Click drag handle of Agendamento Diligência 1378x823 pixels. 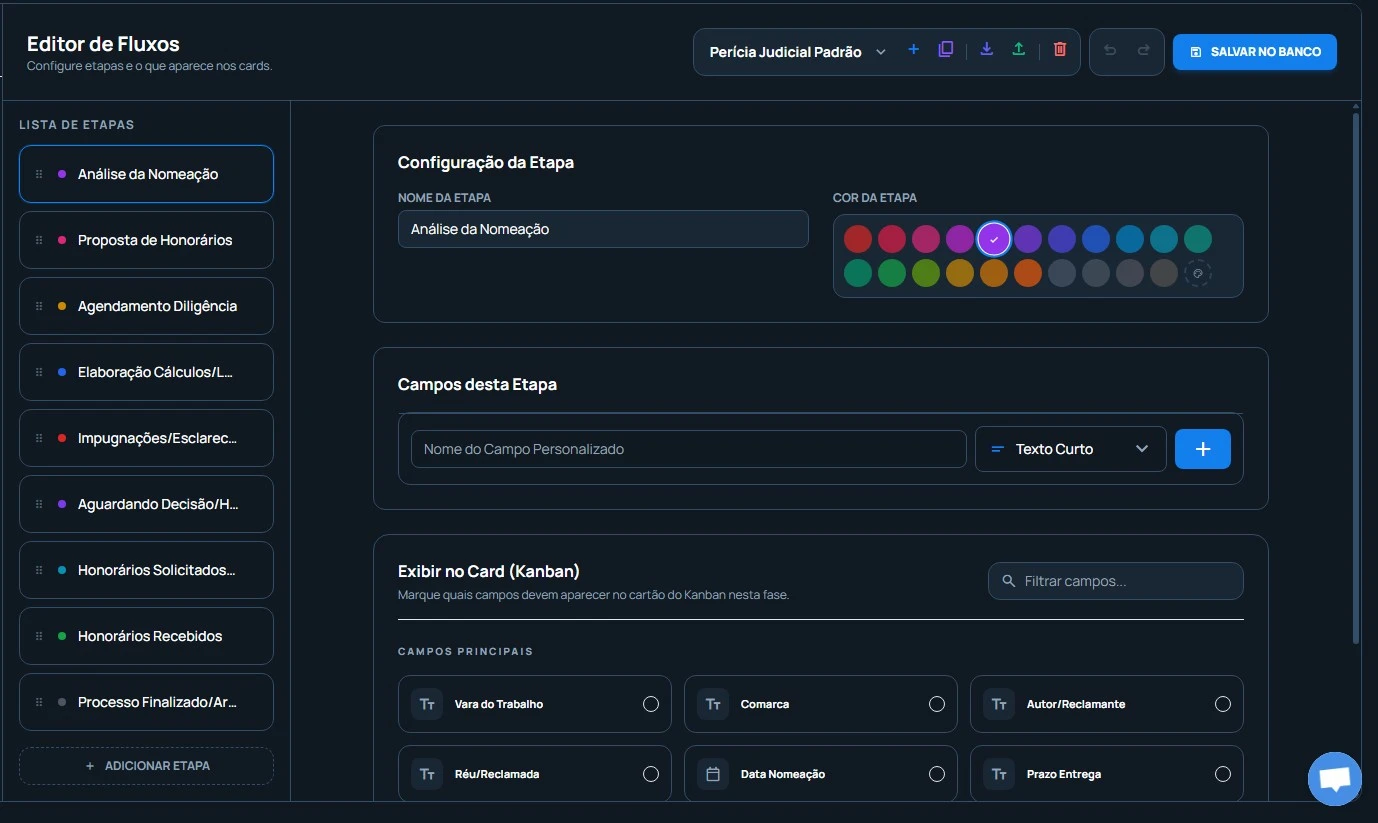39,306
